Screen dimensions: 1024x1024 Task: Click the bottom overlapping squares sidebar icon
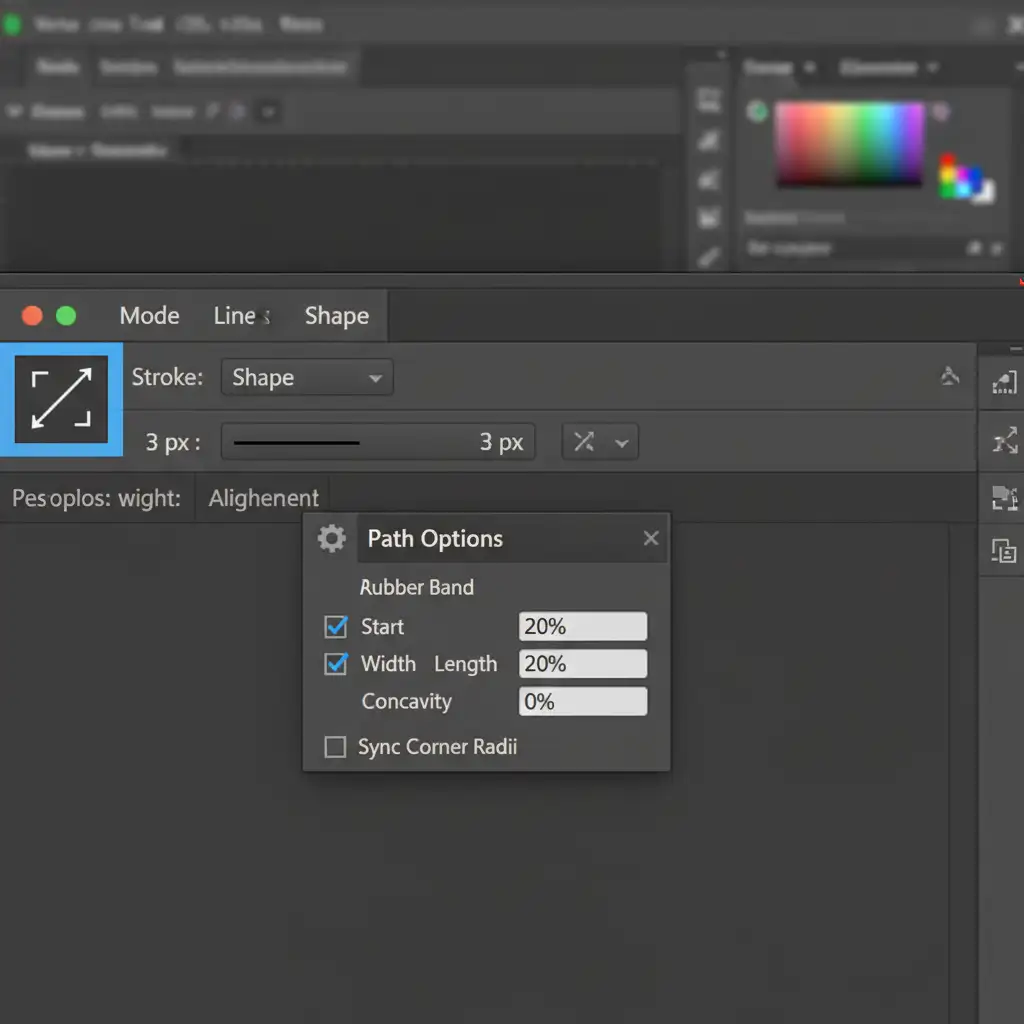[x=1003, y=549]
